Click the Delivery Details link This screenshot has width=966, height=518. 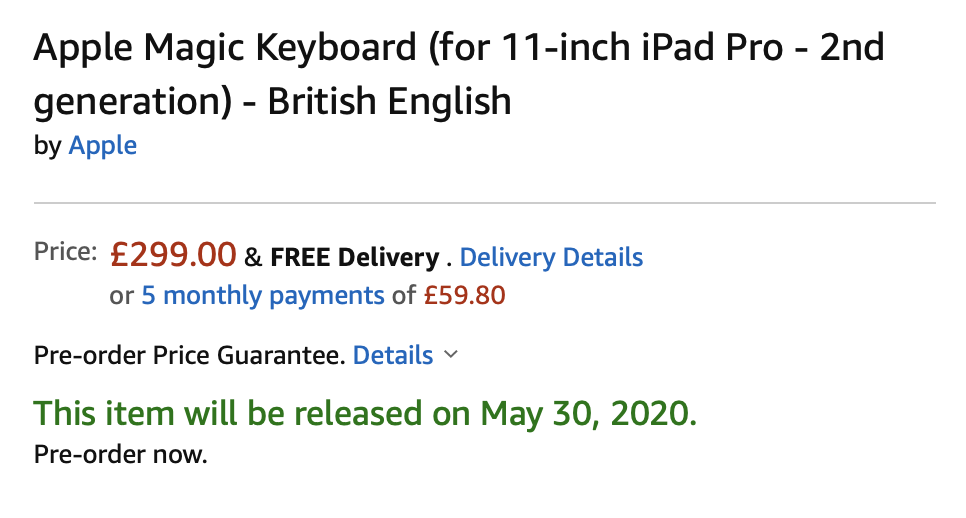[x=551, y=258]
